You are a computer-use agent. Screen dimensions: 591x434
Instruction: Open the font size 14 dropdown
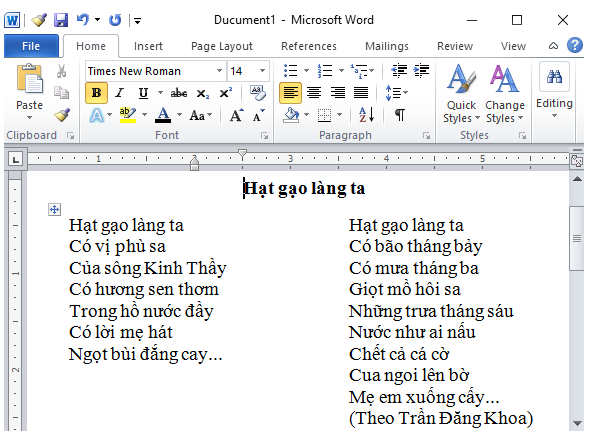click(262, 71)
